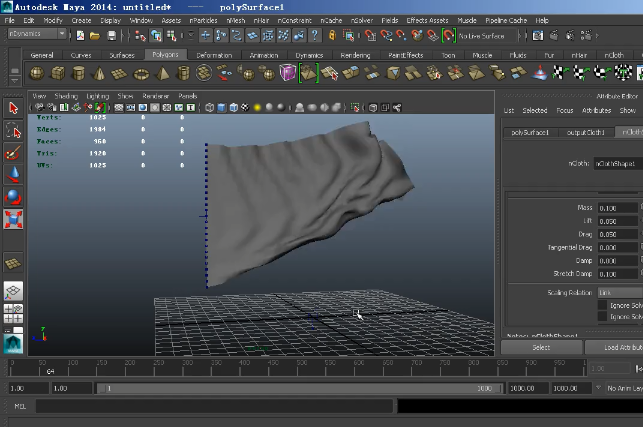Toggle snap to grids magnet
Screen dimensions: 643x427
click(370, 36)
